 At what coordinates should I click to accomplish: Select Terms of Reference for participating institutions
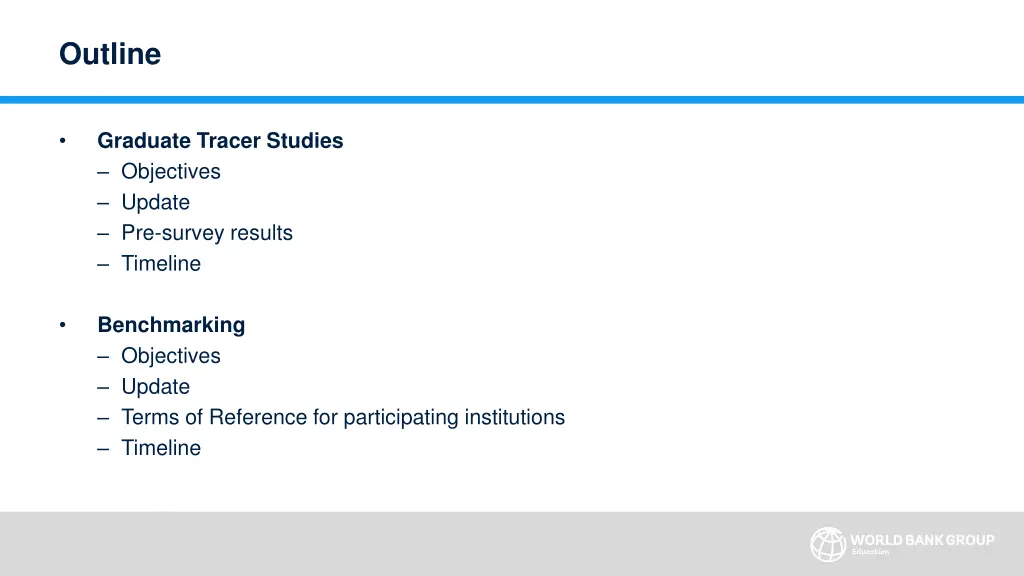tap(343, 417)
